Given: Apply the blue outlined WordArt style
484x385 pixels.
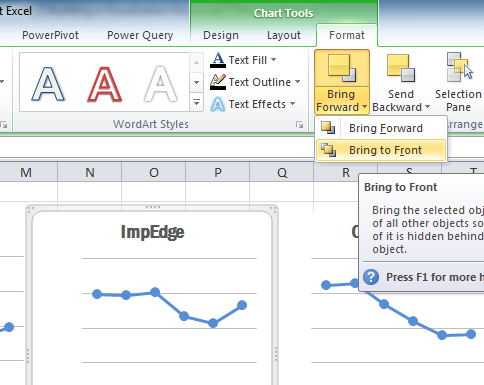Looking at the screenshot, I should (x=48, y=84).
